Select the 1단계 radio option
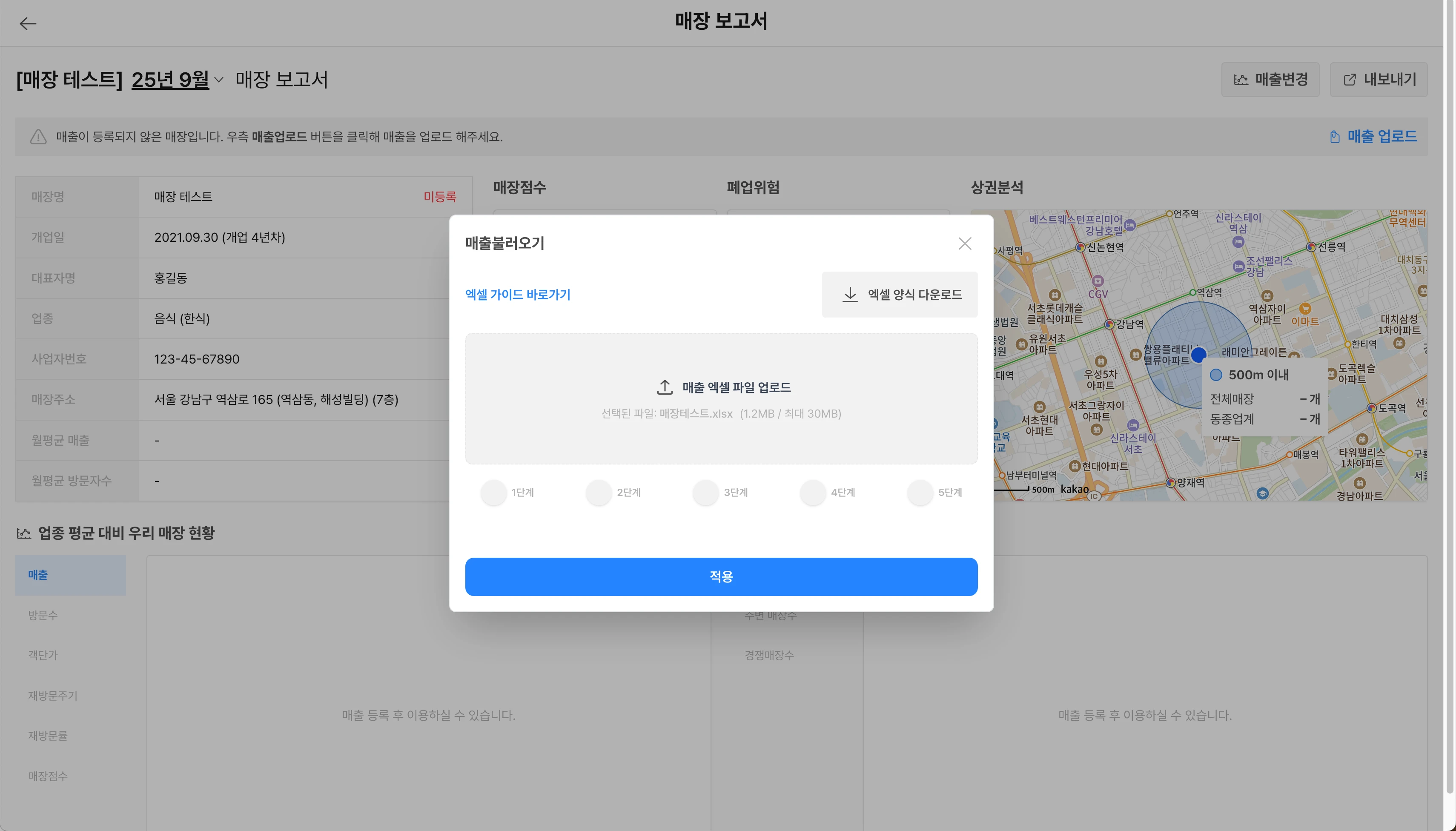 coord(494,492)
